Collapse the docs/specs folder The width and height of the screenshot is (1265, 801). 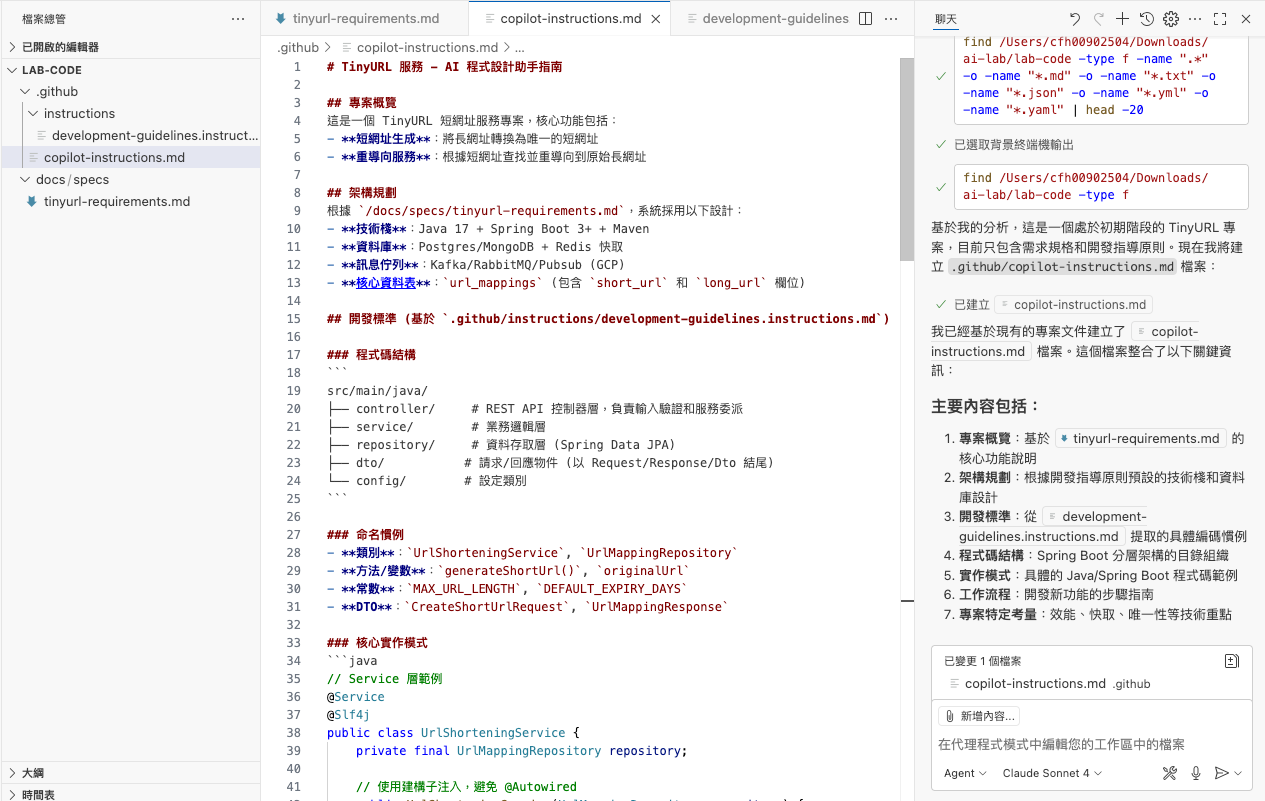[x=130, y=179]
